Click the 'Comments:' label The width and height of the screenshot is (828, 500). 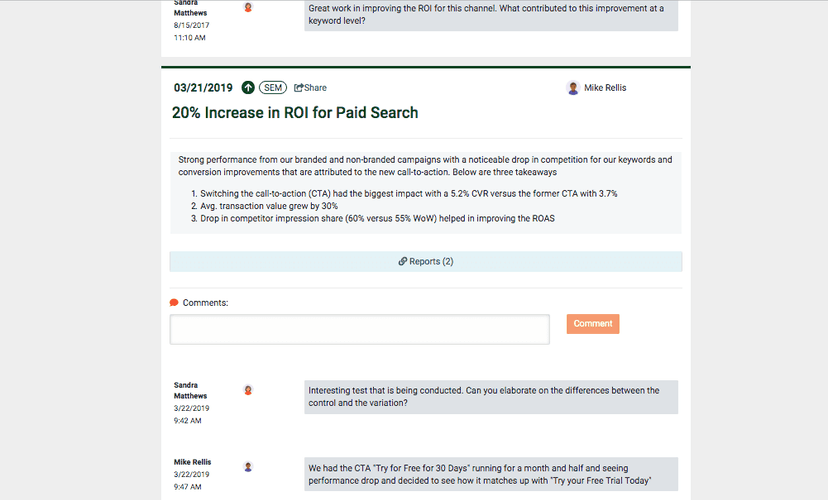[205, 303]
